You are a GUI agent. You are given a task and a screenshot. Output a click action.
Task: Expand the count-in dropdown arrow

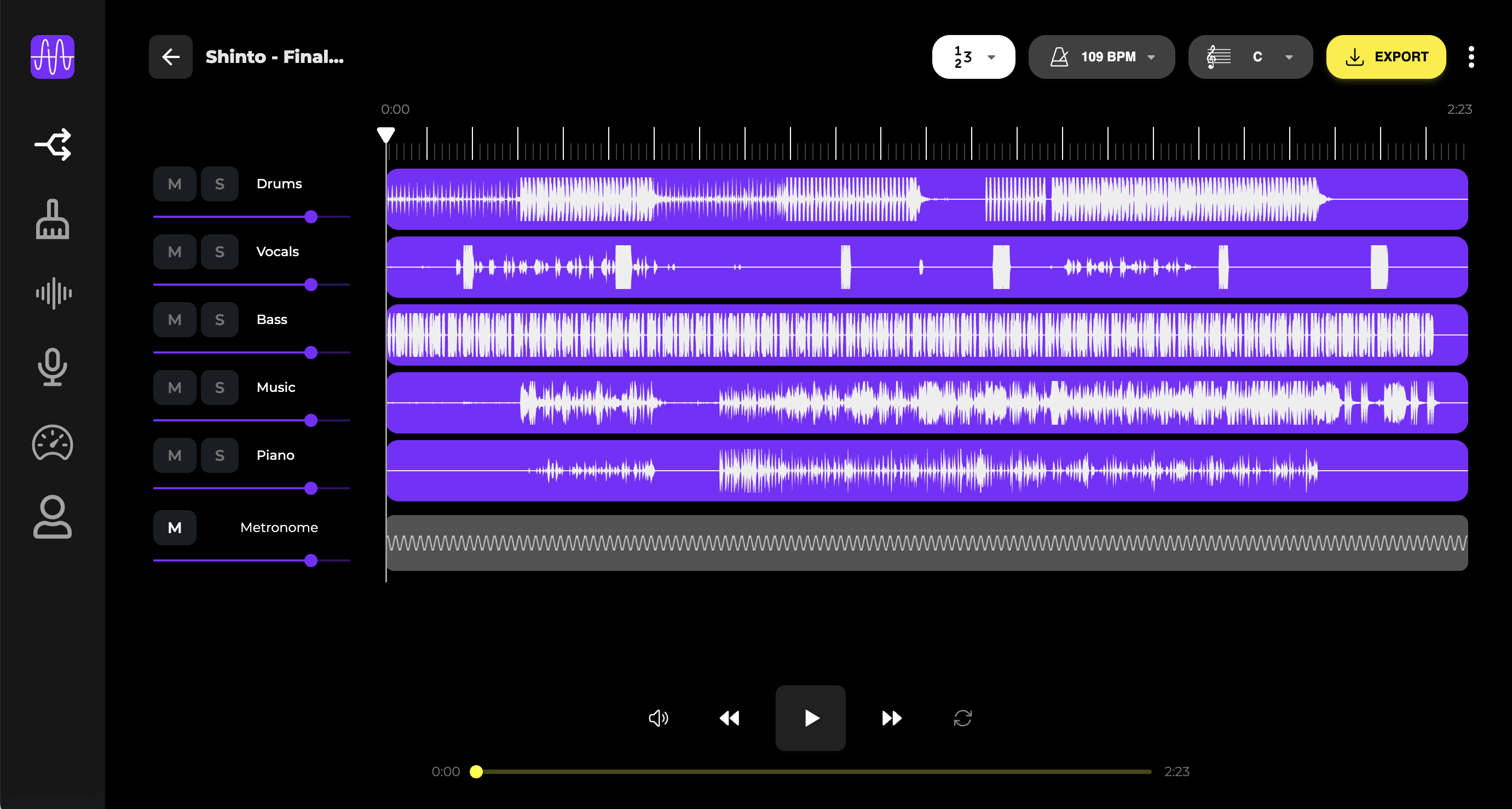click(x=991, y=57)
